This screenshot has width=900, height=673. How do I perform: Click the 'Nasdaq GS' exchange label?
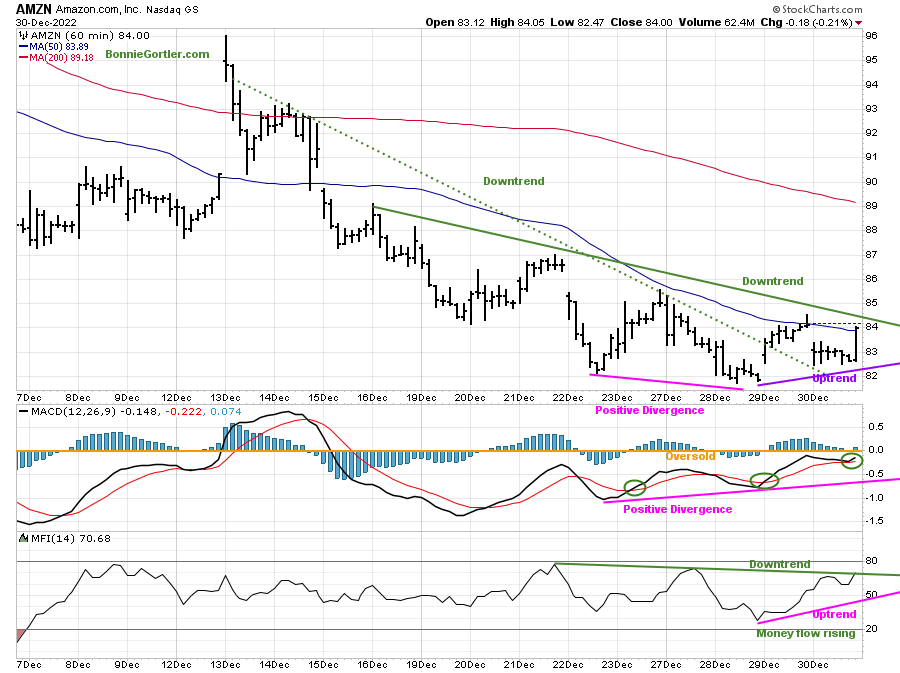(x=172, y=10)
